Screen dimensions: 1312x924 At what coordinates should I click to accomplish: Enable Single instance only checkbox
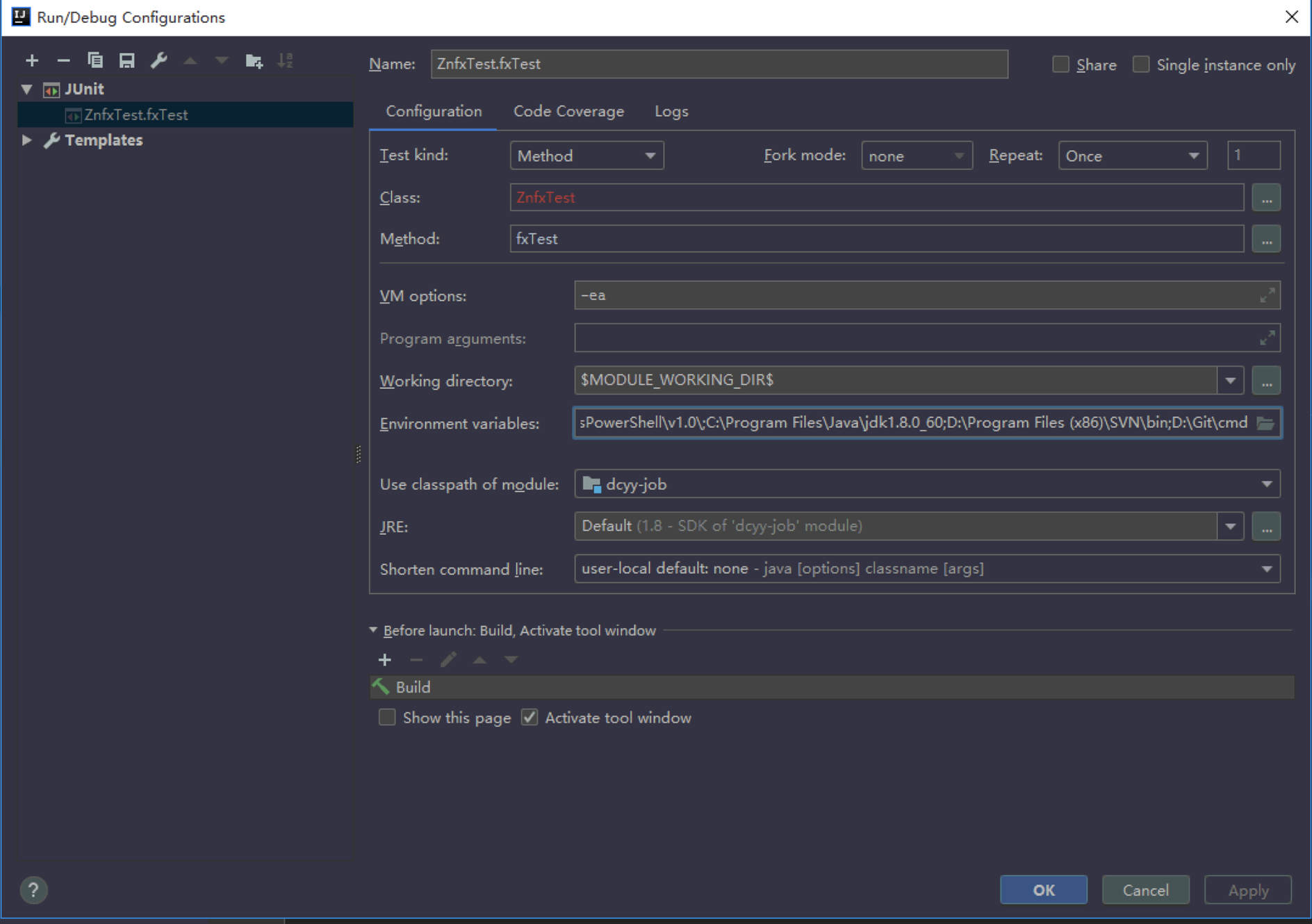(1141, 65)
